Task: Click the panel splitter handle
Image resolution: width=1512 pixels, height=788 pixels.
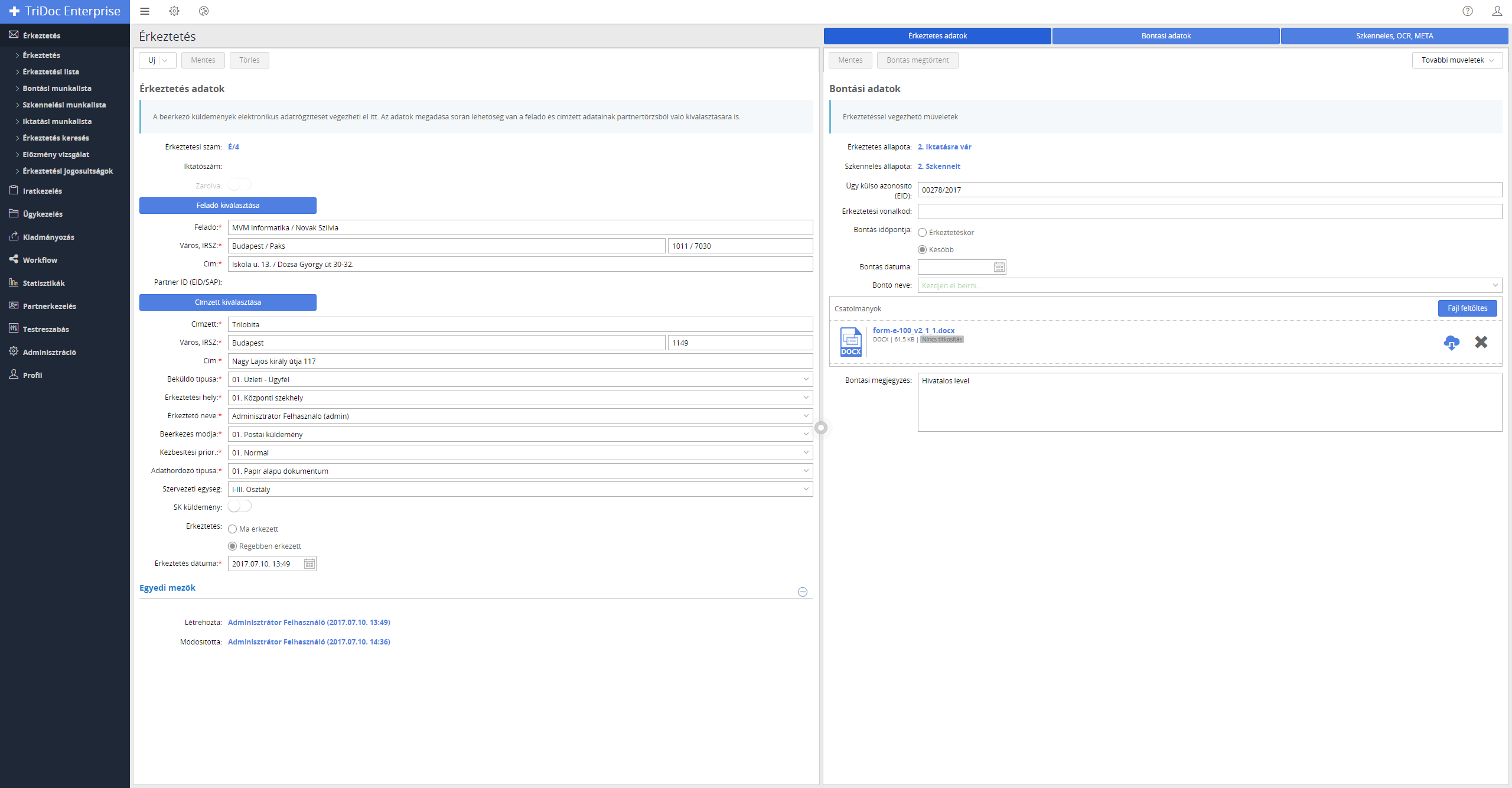Action: 821,428
